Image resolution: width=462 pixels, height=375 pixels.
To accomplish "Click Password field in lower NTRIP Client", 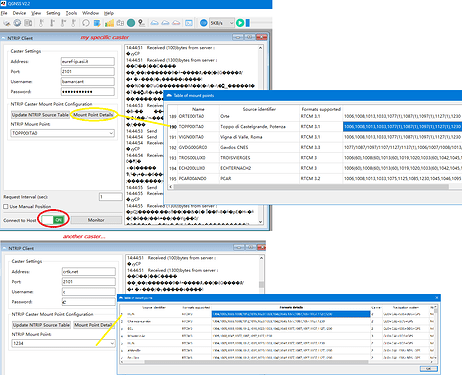I will click(x=89, y=302).
